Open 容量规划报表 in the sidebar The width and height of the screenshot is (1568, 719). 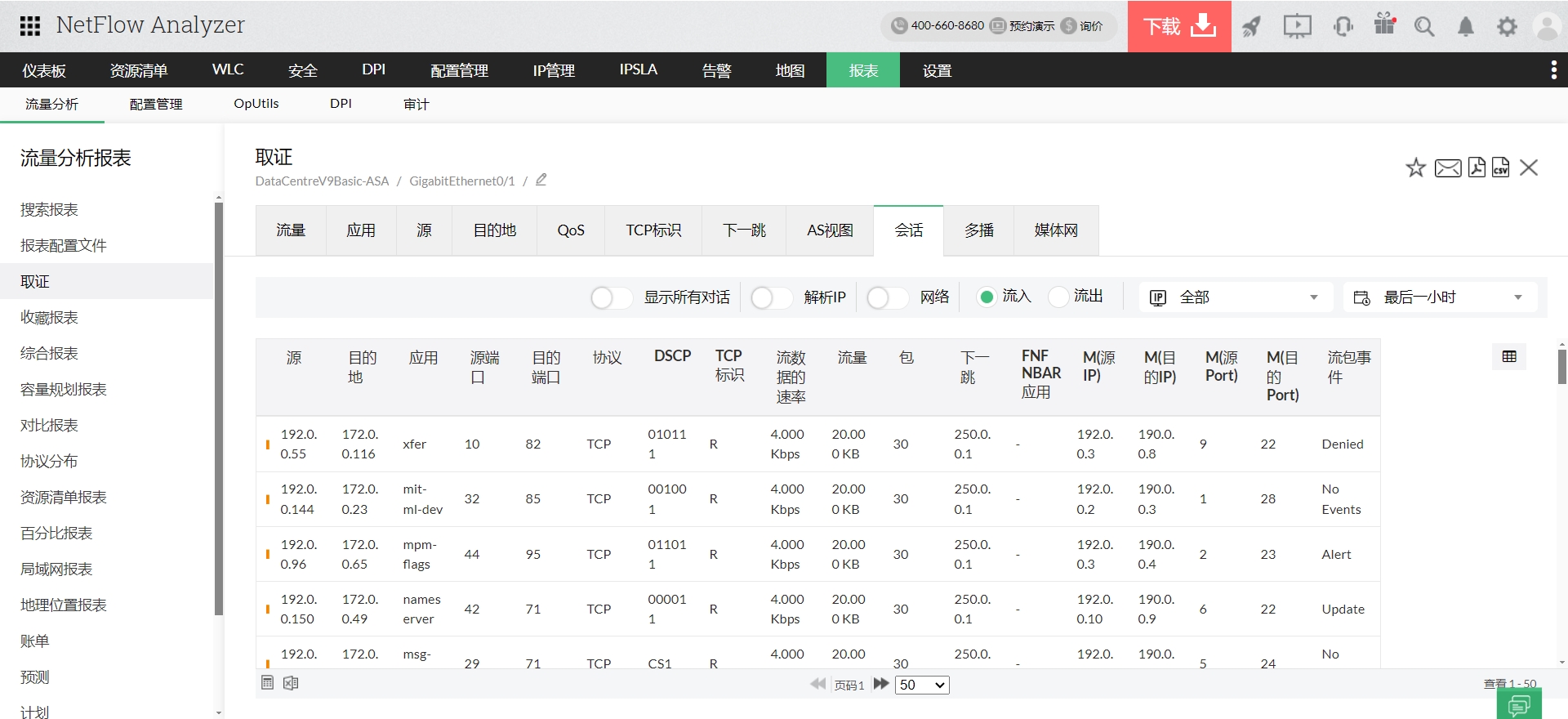[x=64, y=389]
